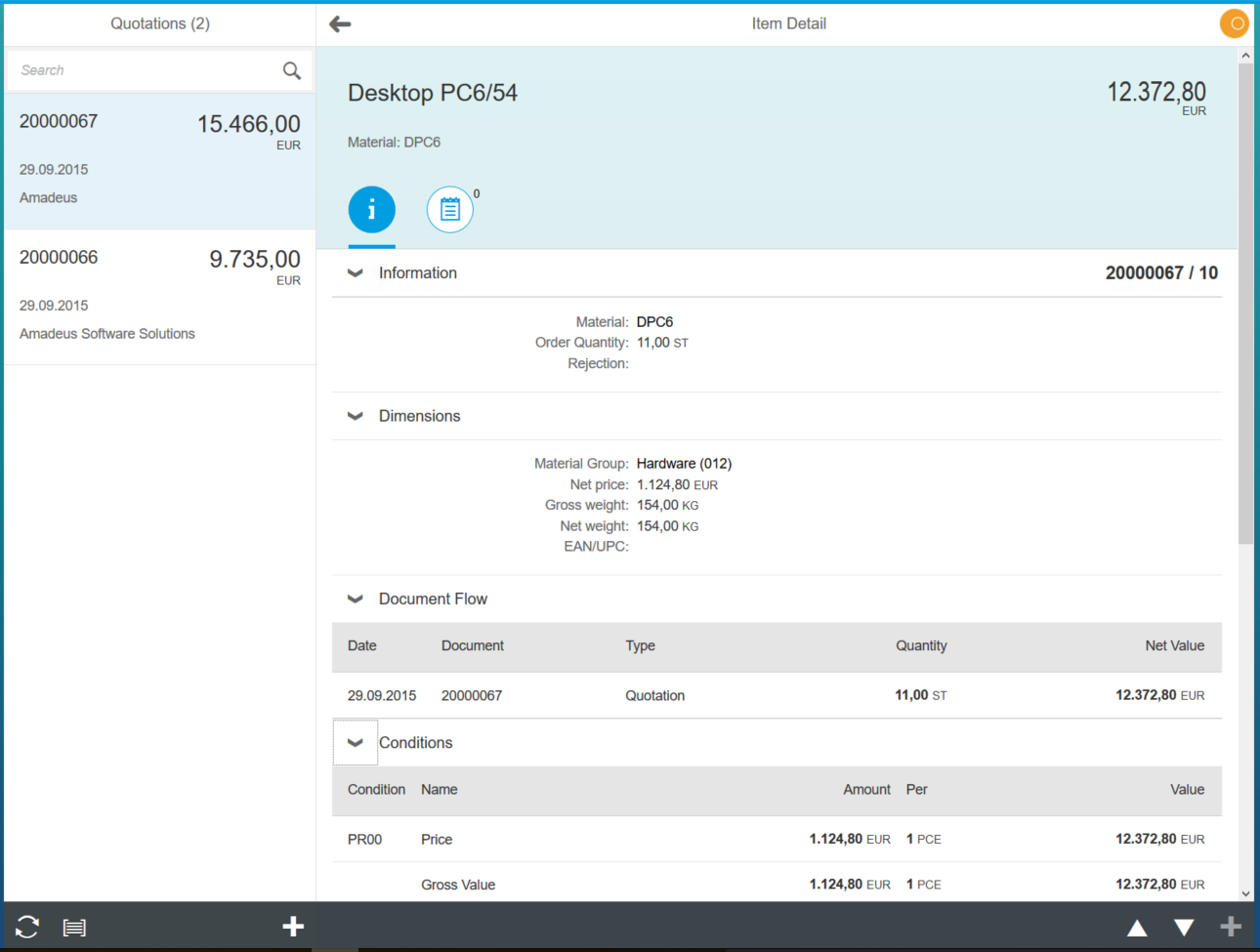Click the vertical scrollbar thumb

tap(1245, 303)
